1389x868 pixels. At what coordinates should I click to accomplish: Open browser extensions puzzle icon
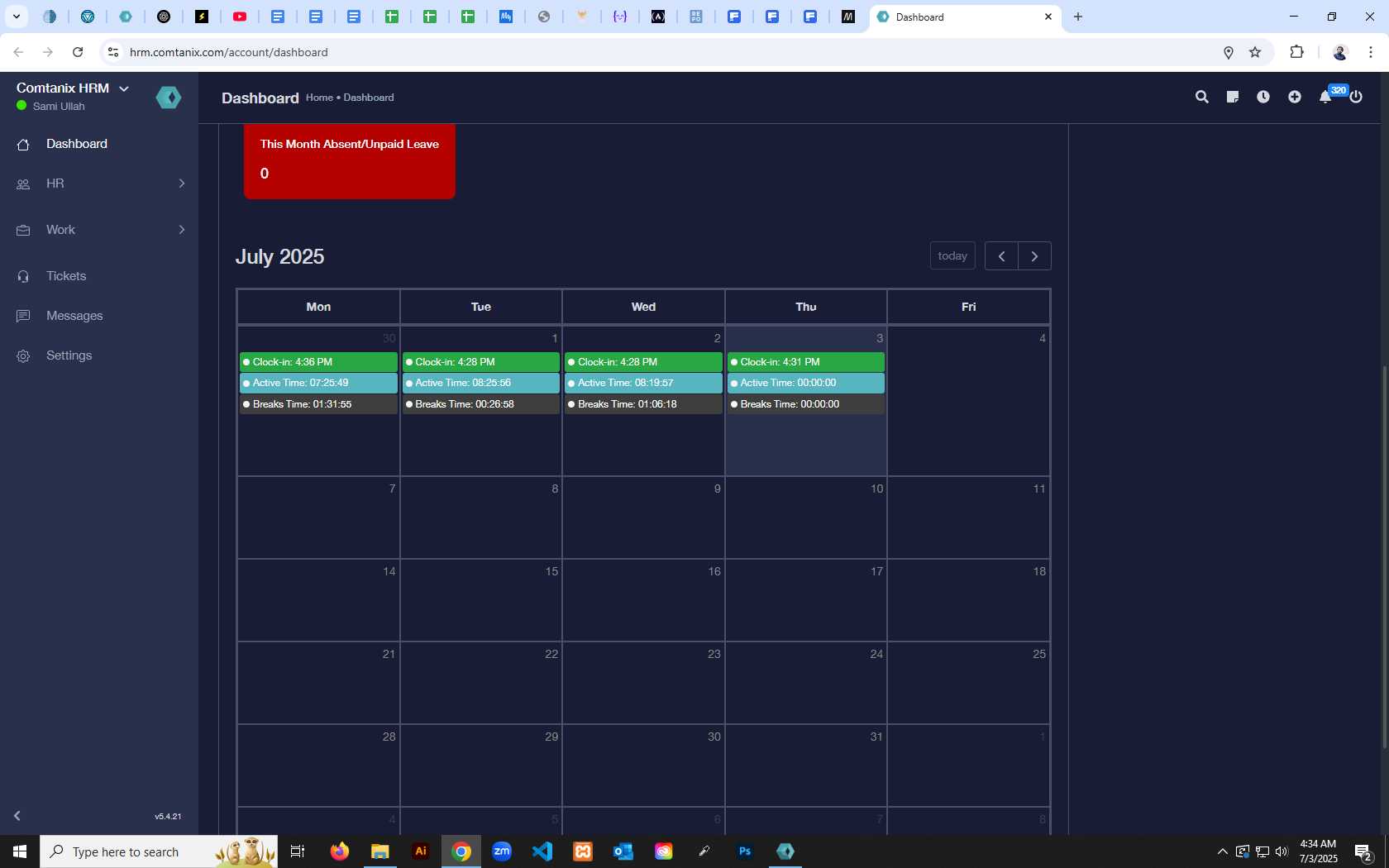pos(1296,52)
